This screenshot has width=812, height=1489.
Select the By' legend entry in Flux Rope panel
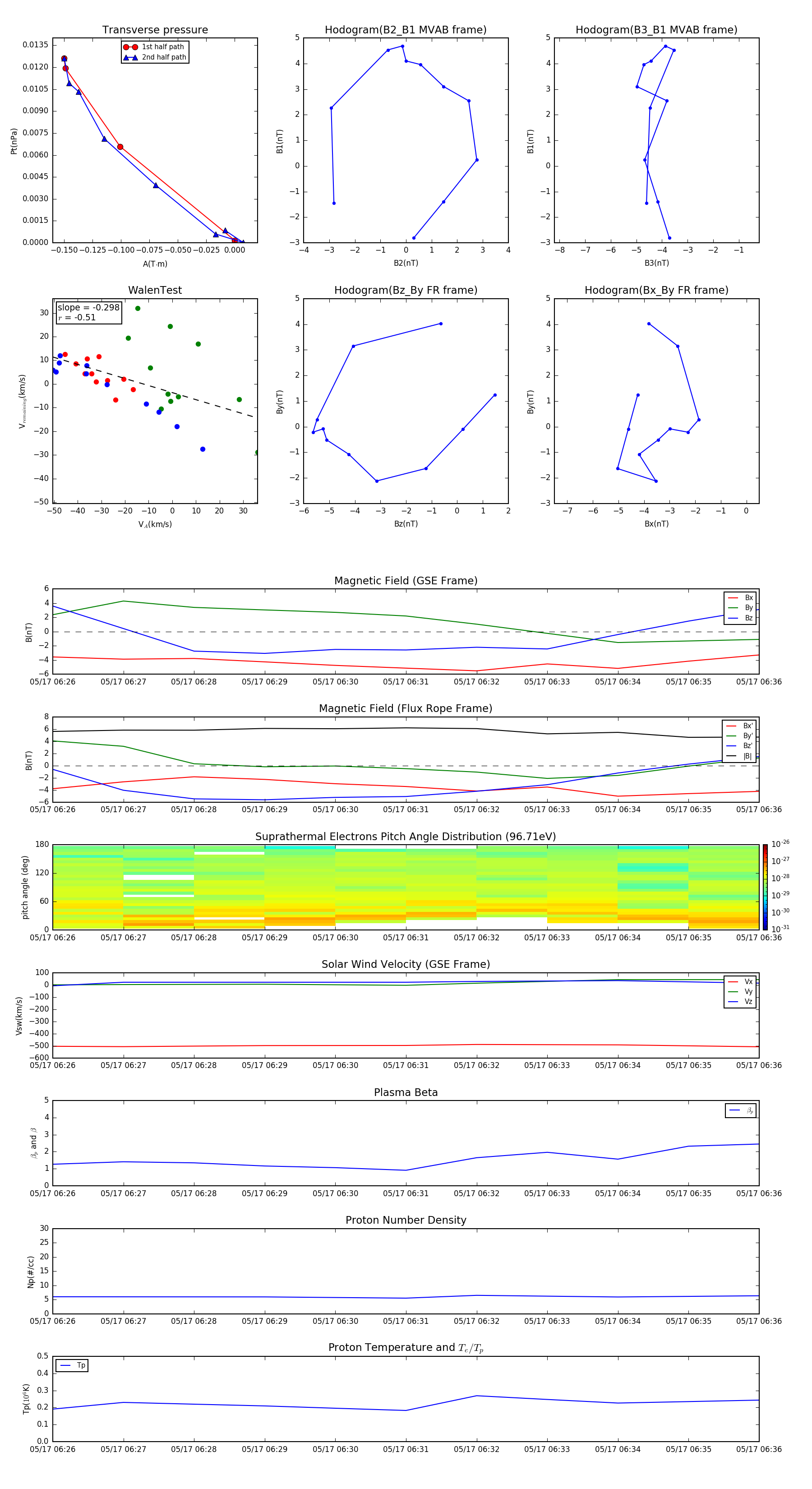739,736
